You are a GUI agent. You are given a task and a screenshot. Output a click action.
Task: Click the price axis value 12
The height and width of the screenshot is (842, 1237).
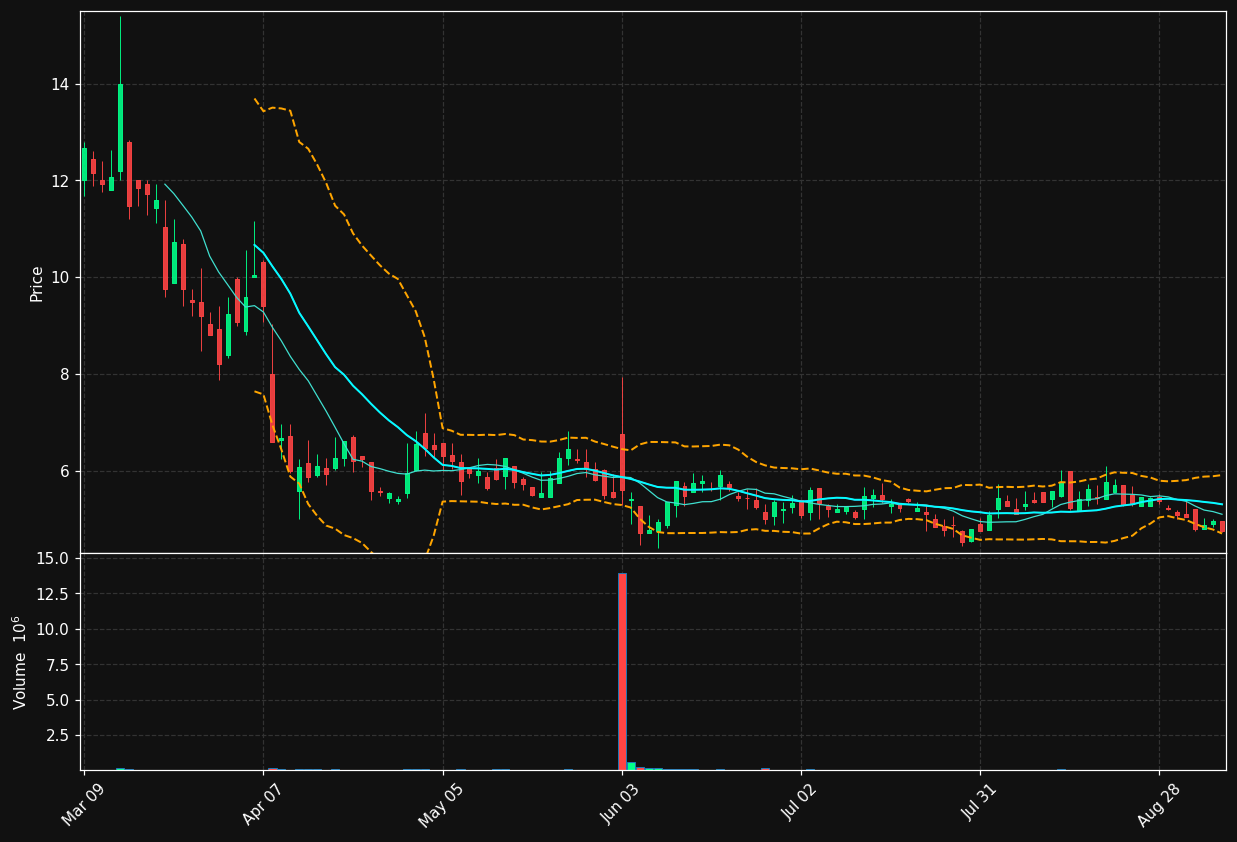[60, 181]
